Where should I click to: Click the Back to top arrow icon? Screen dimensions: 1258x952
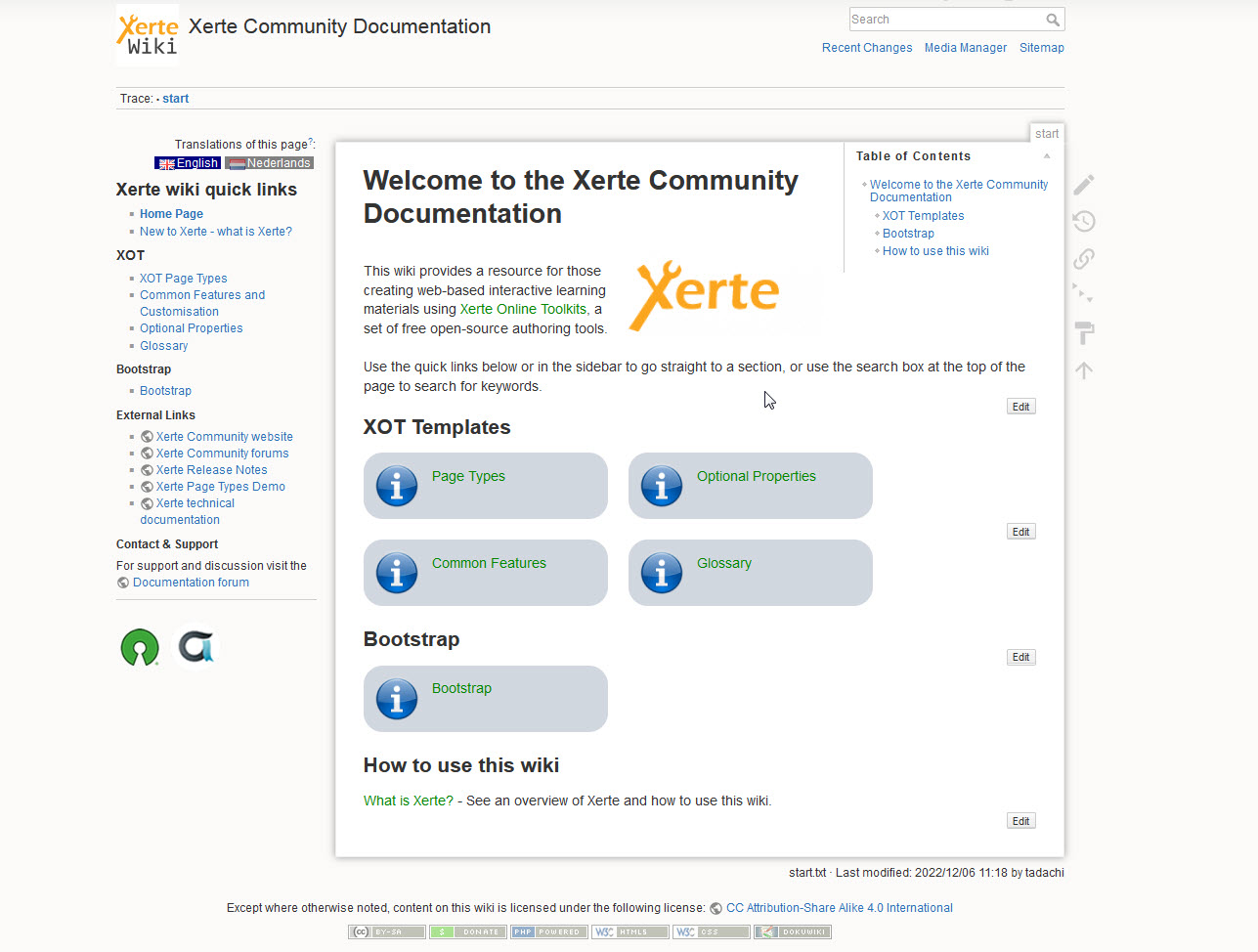coord(1084,370)
